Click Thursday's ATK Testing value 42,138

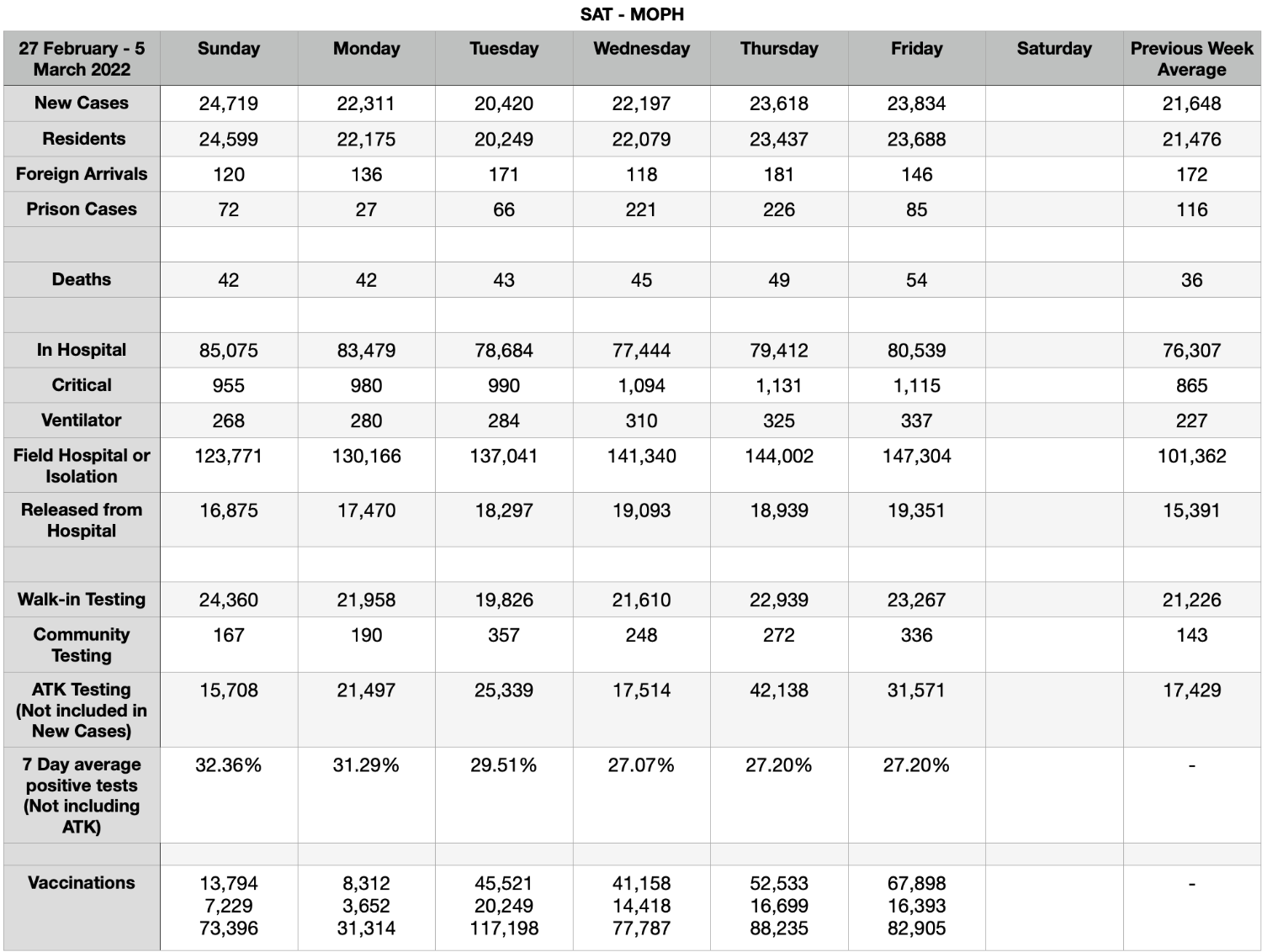coord(779,690)
